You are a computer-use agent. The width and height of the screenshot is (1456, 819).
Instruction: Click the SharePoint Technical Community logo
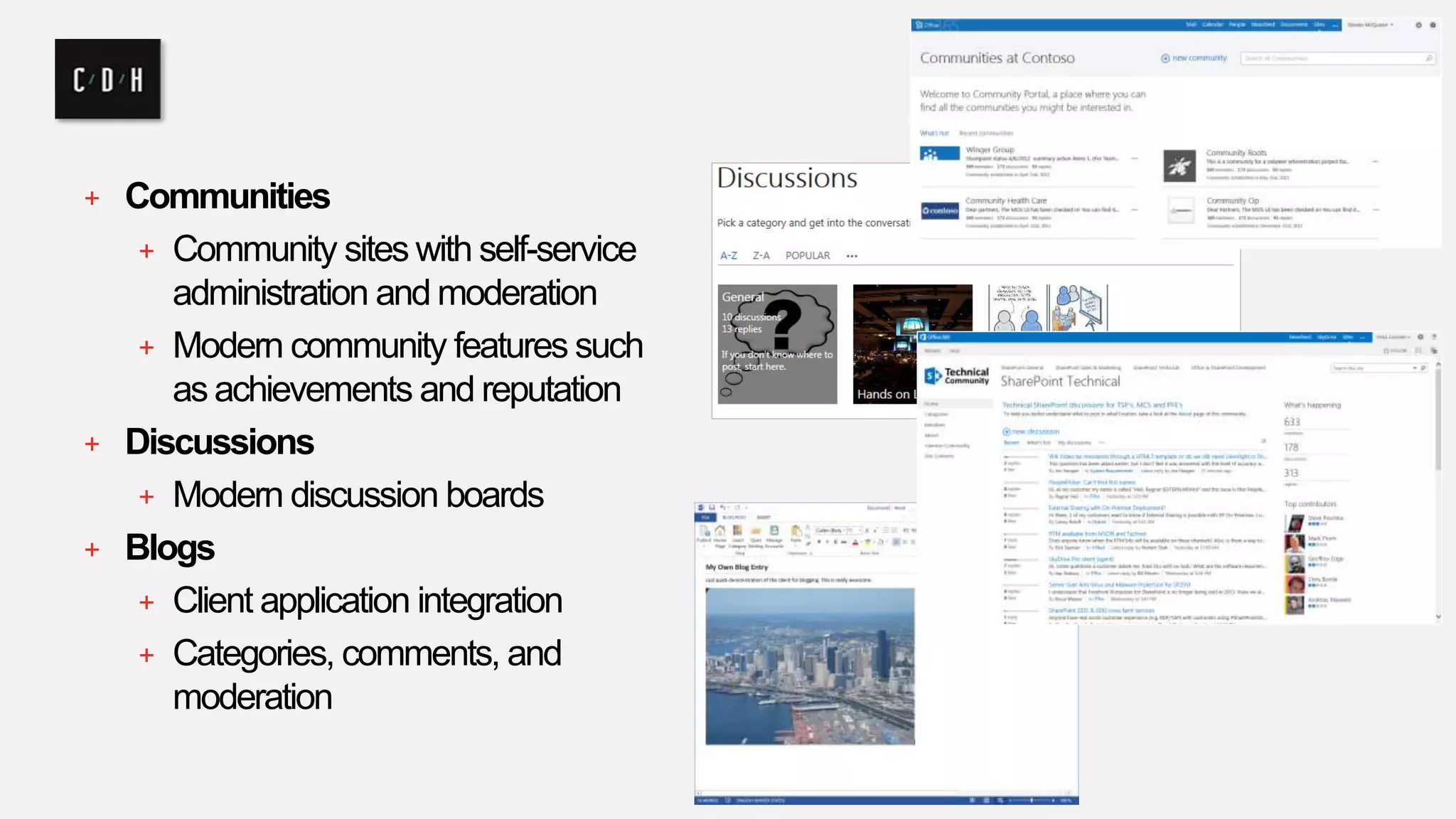[957, 375]
